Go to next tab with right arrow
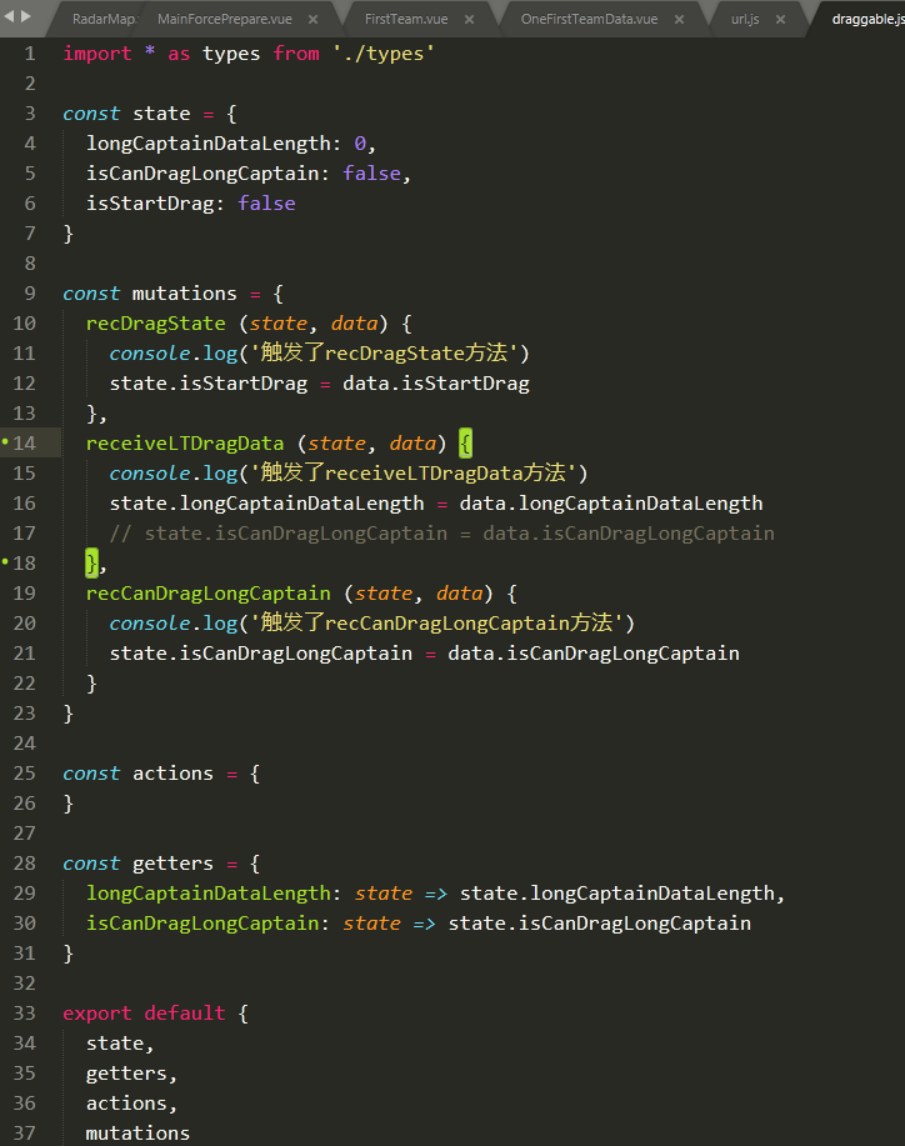The height and width of the screenshot is (1147, 905). [x=26, y=16]
